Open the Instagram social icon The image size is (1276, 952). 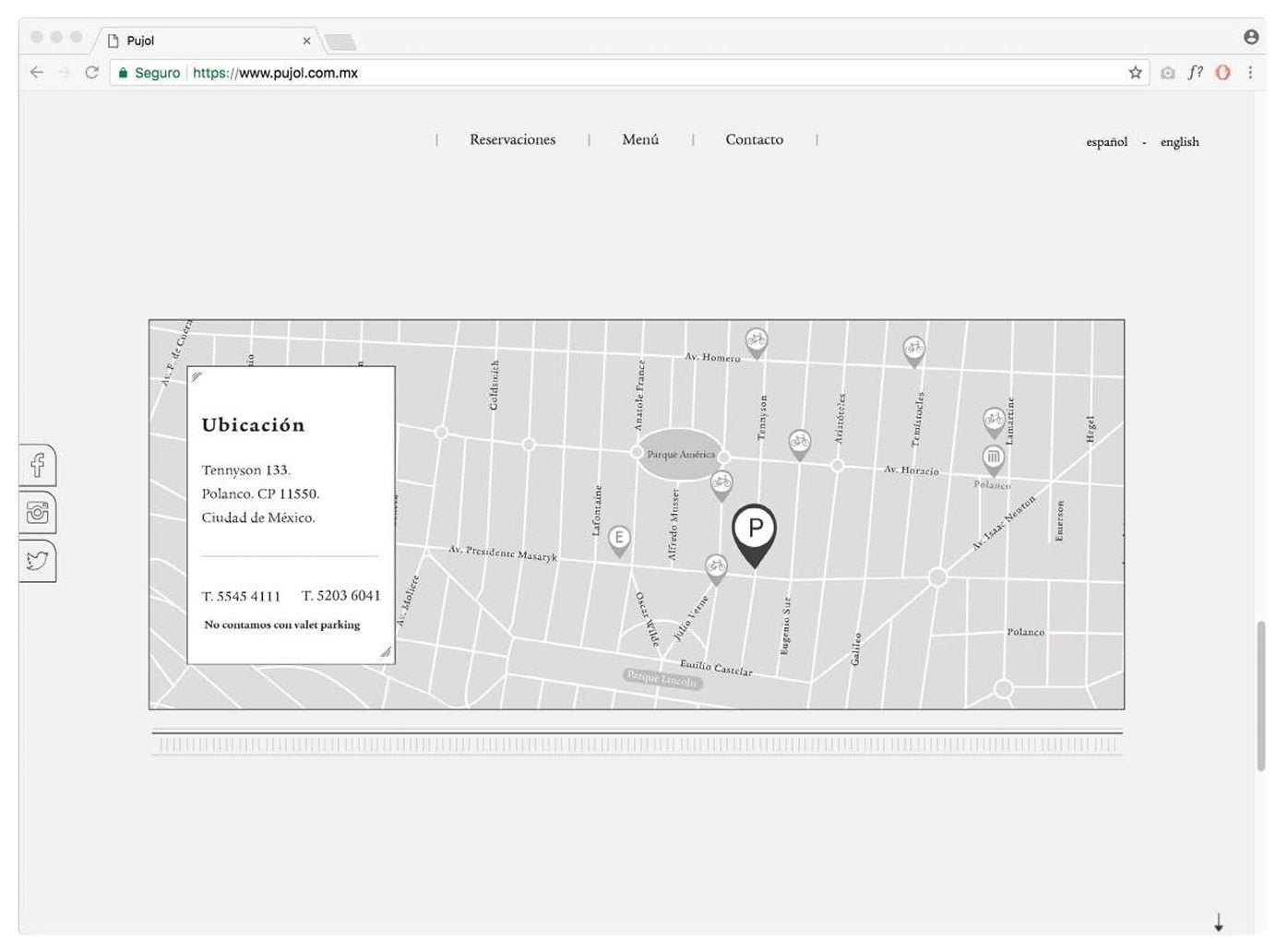[38, 512]
